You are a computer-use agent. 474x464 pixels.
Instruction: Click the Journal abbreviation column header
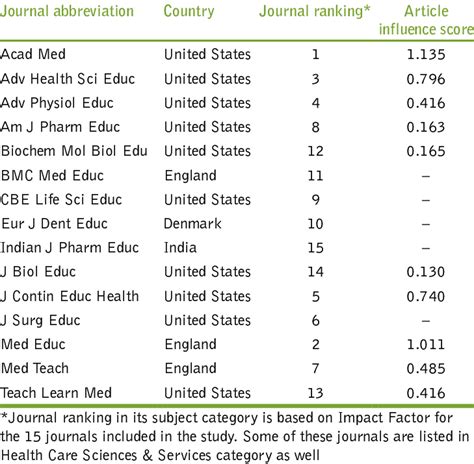[x=67, y=11]
